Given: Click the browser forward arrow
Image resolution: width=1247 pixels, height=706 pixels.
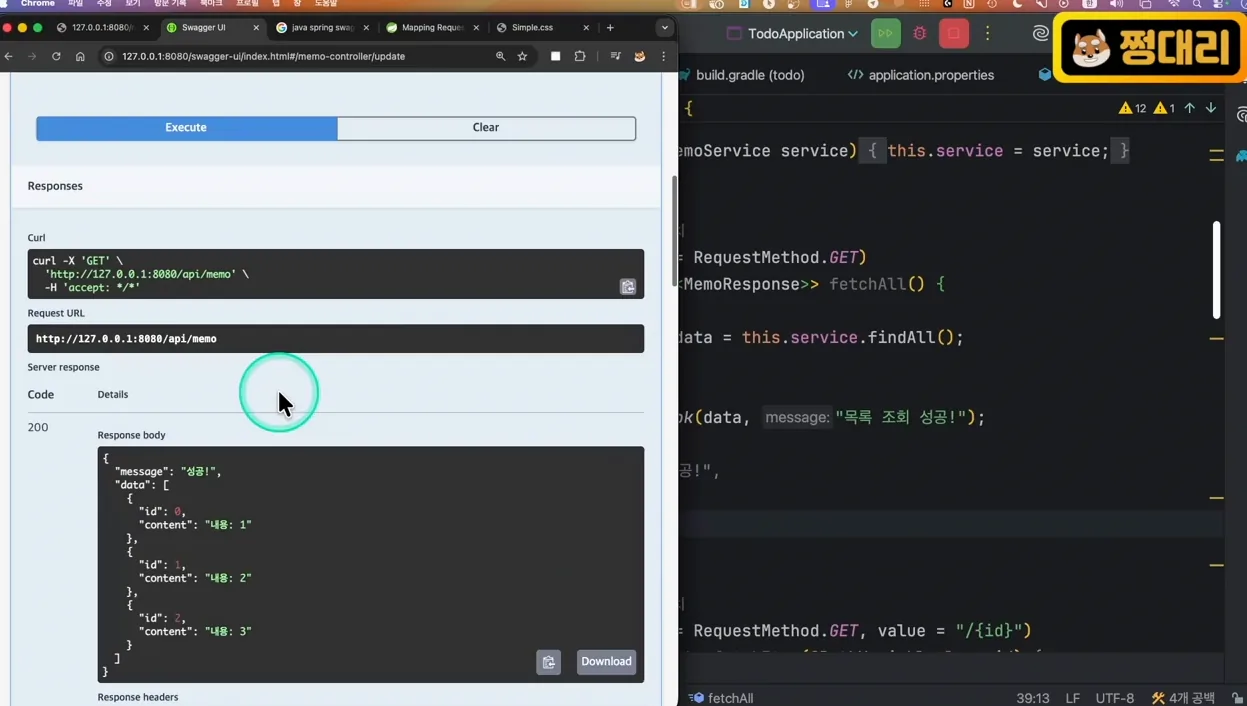Looking at the screenshot, I should pyautogui.click(x=32, y=56).
